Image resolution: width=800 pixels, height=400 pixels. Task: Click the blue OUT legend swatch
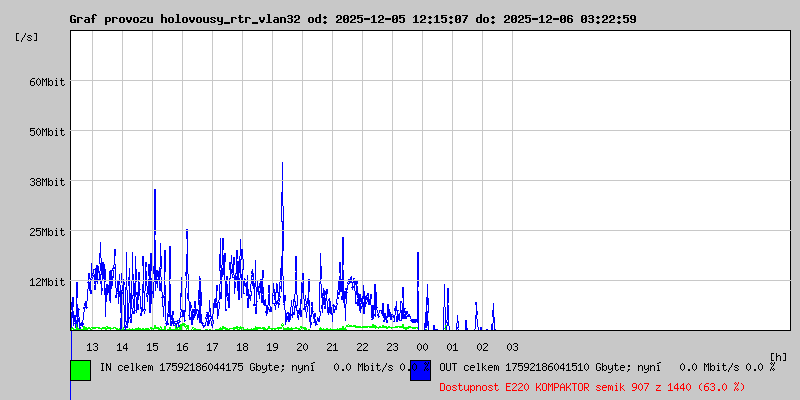(x=420, y=369)
